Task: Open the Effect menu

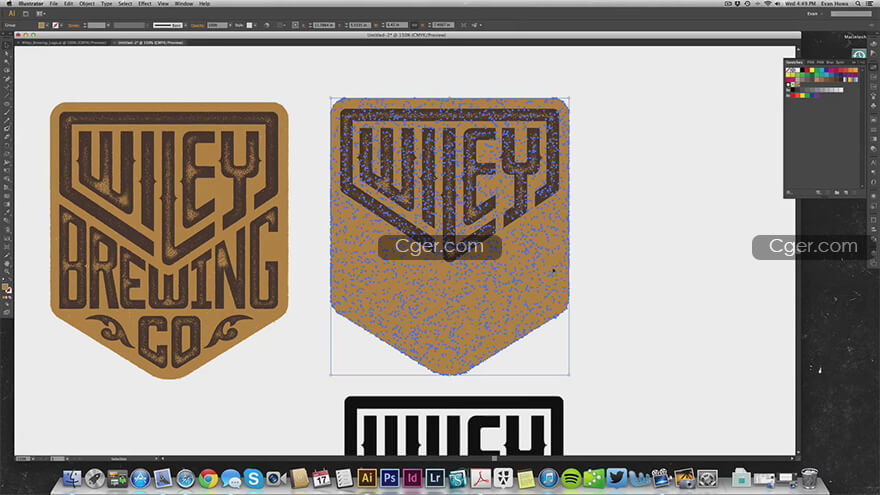Action: coord(144,3)
